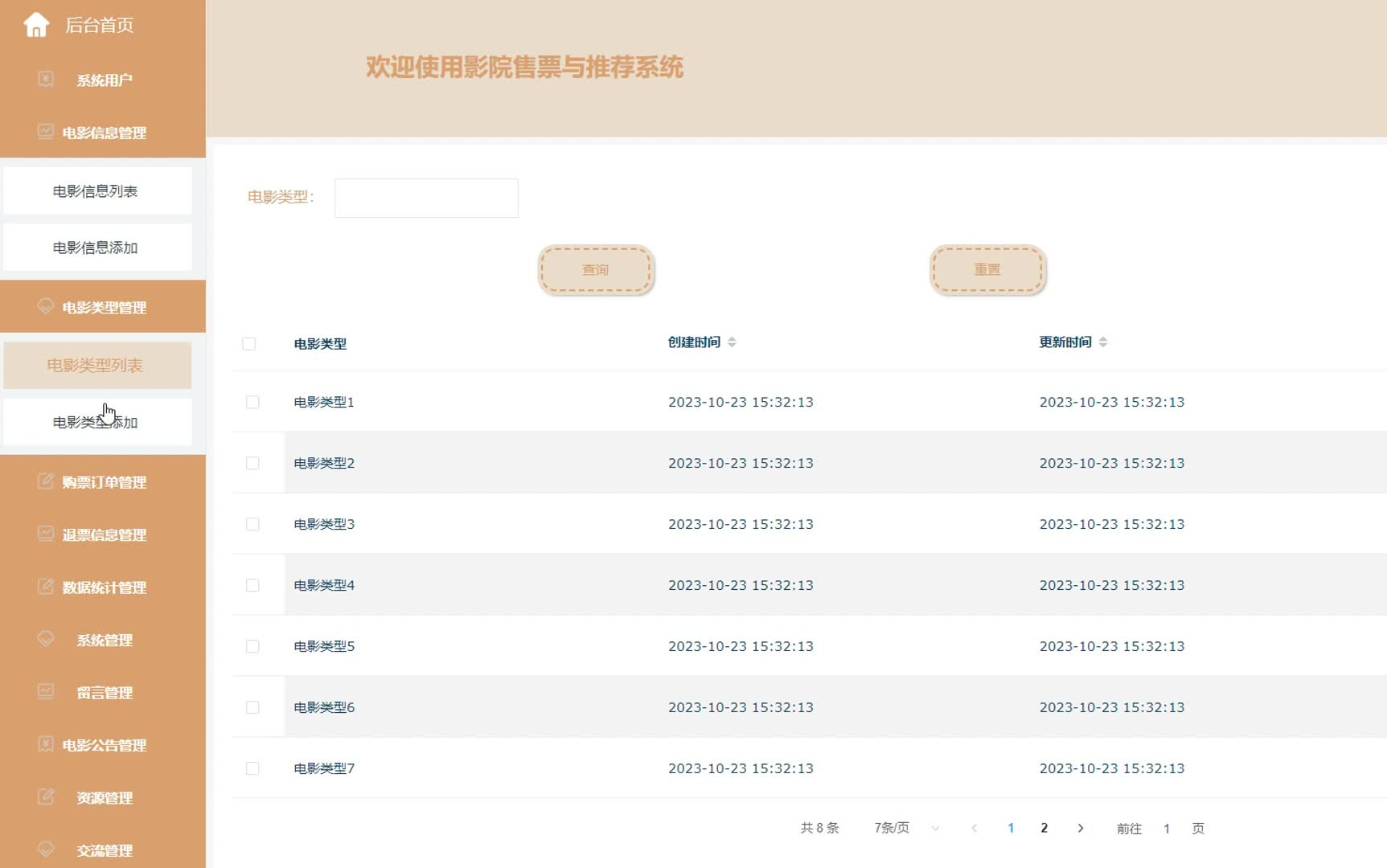The width and height of the screenshot is (1387, 868).
Task: Select the 数据统计管理 icon
Action: [45, 587]
